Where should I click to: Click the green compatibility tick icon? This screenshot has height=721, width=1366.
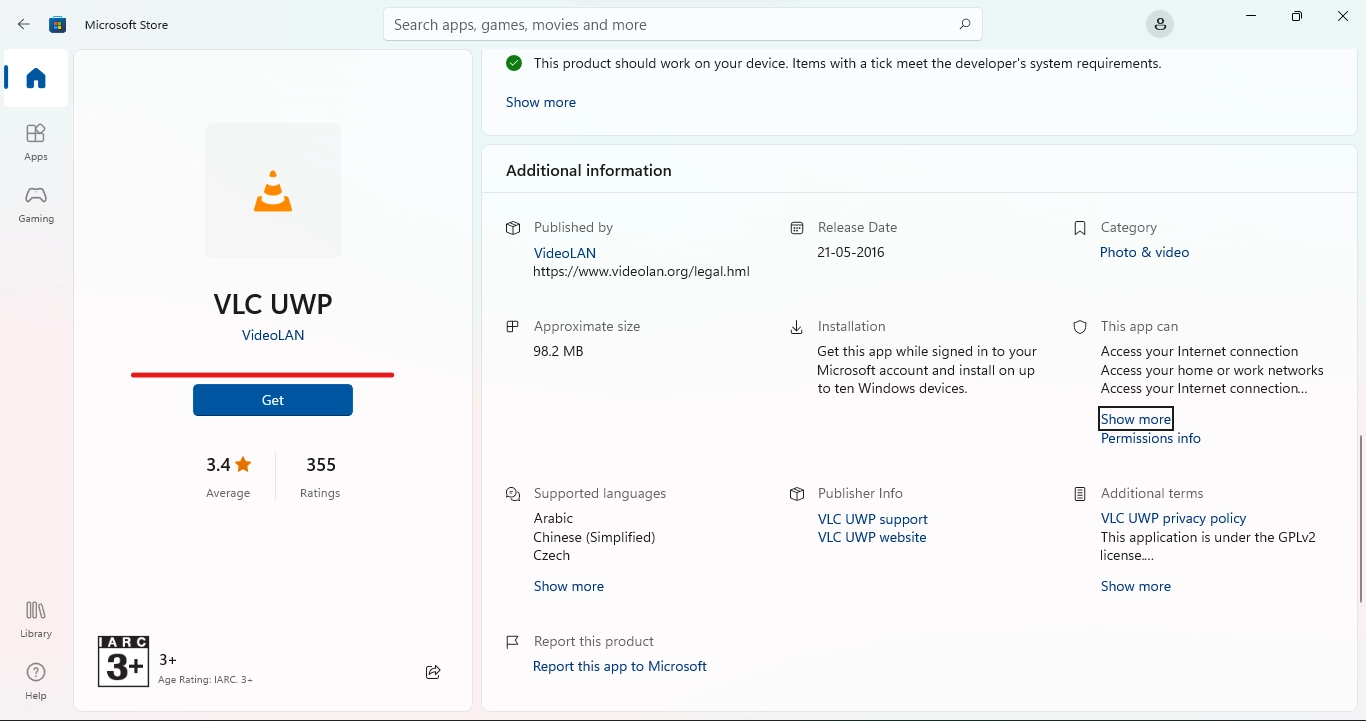click(x=514, y=63)
